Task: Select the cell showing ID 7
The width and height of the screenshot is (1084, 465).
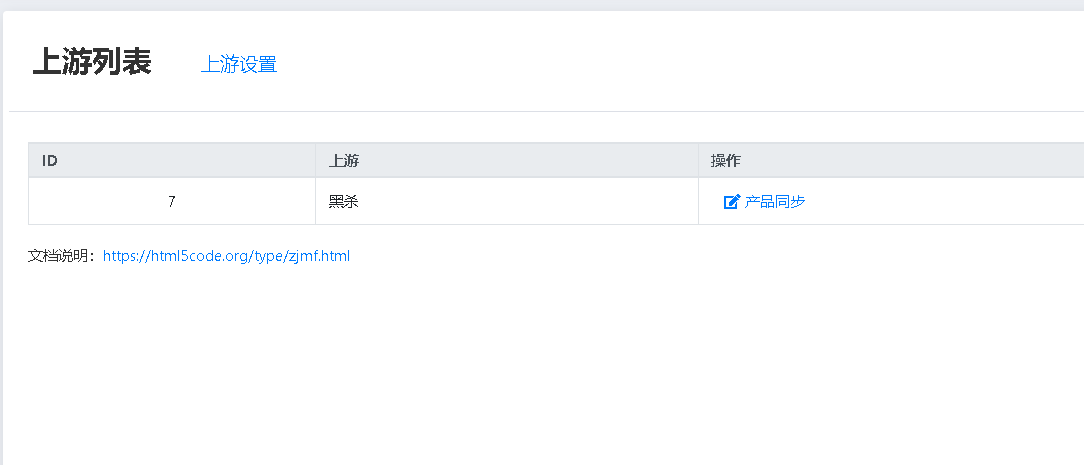Action: pos(171,201)
